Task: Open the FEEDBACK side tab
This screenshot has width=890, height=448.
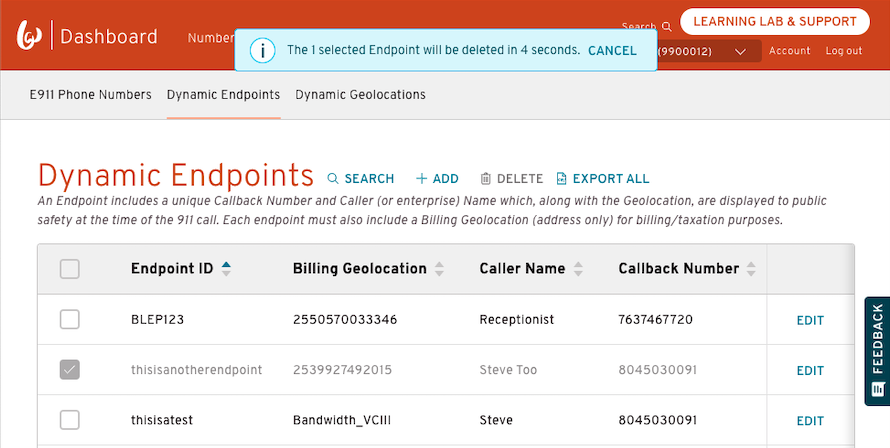Action: 877,351
